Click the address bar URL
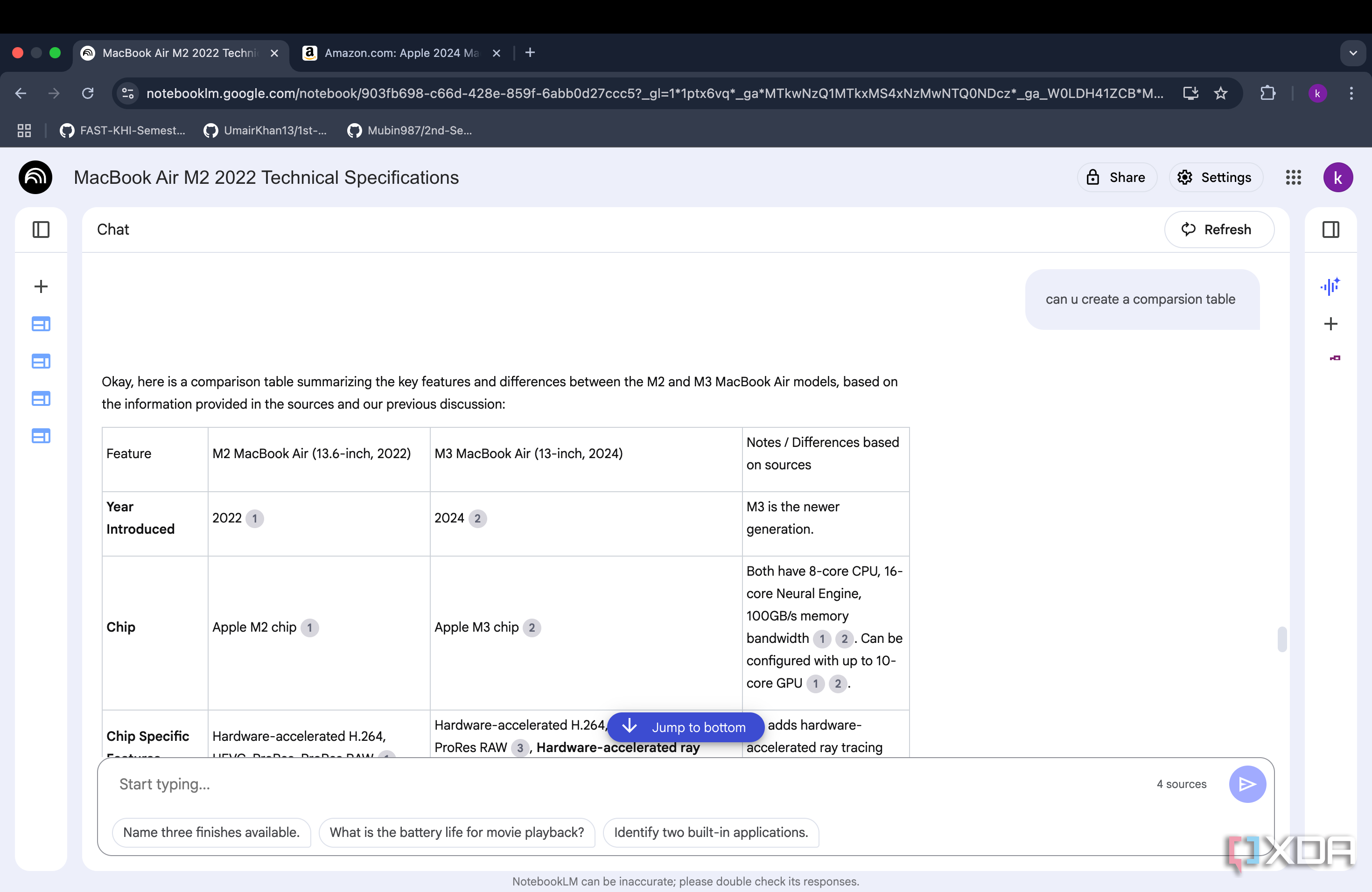 pos(654,93)
